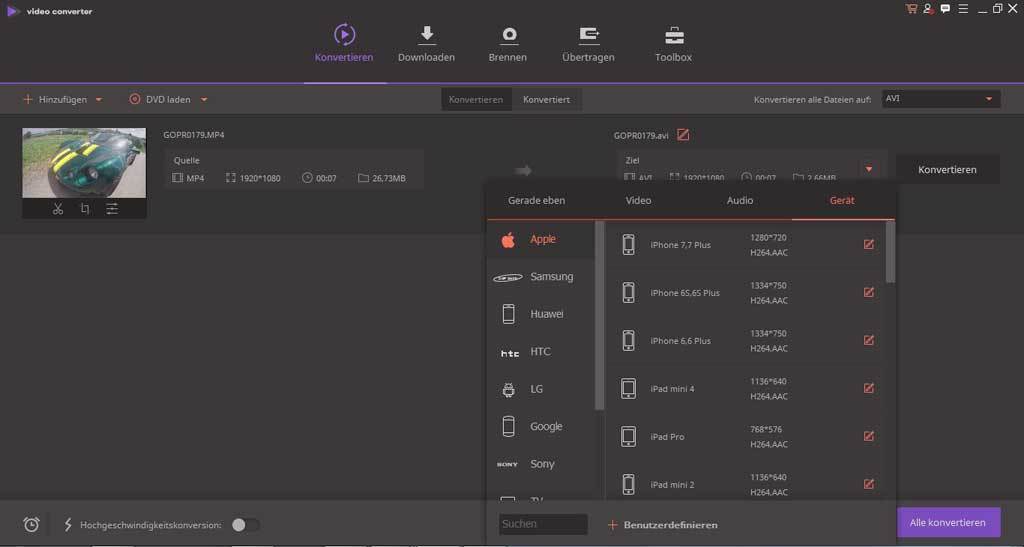Click the GOPR0179 video thumbnail

click(84, 163)
